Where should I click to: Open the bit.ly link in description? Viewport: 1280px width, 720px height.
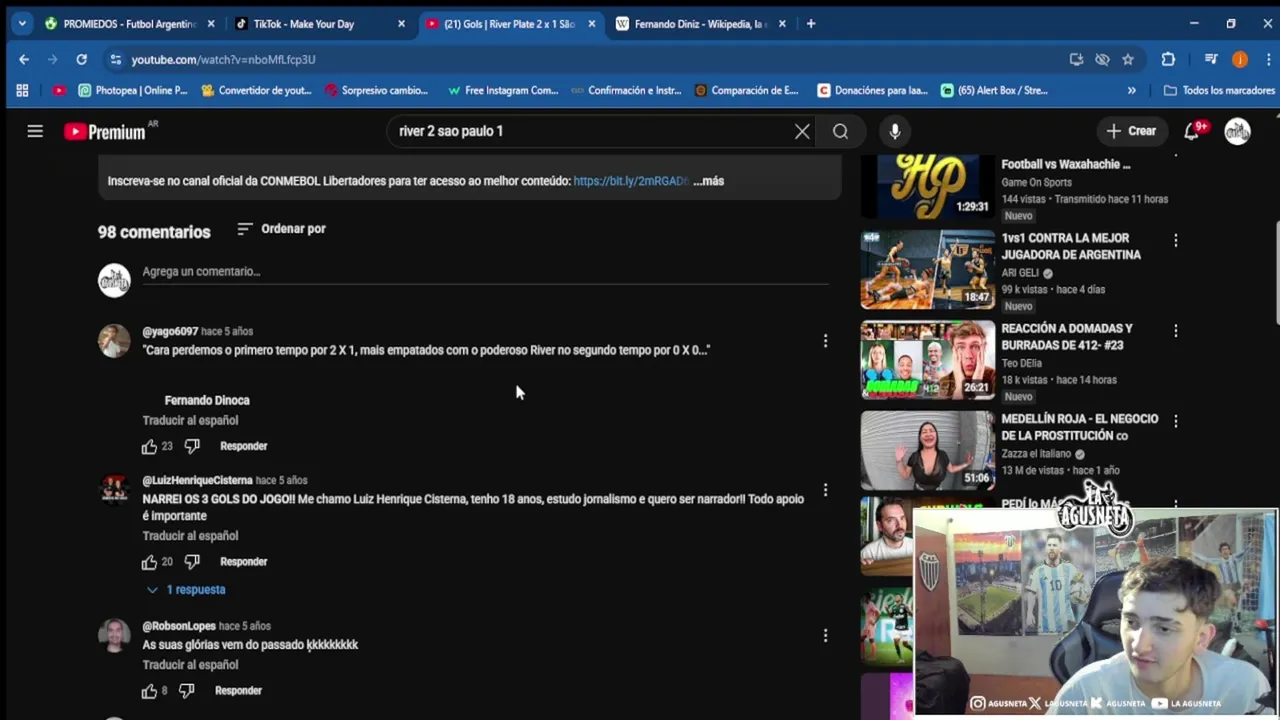coord(631,181)
